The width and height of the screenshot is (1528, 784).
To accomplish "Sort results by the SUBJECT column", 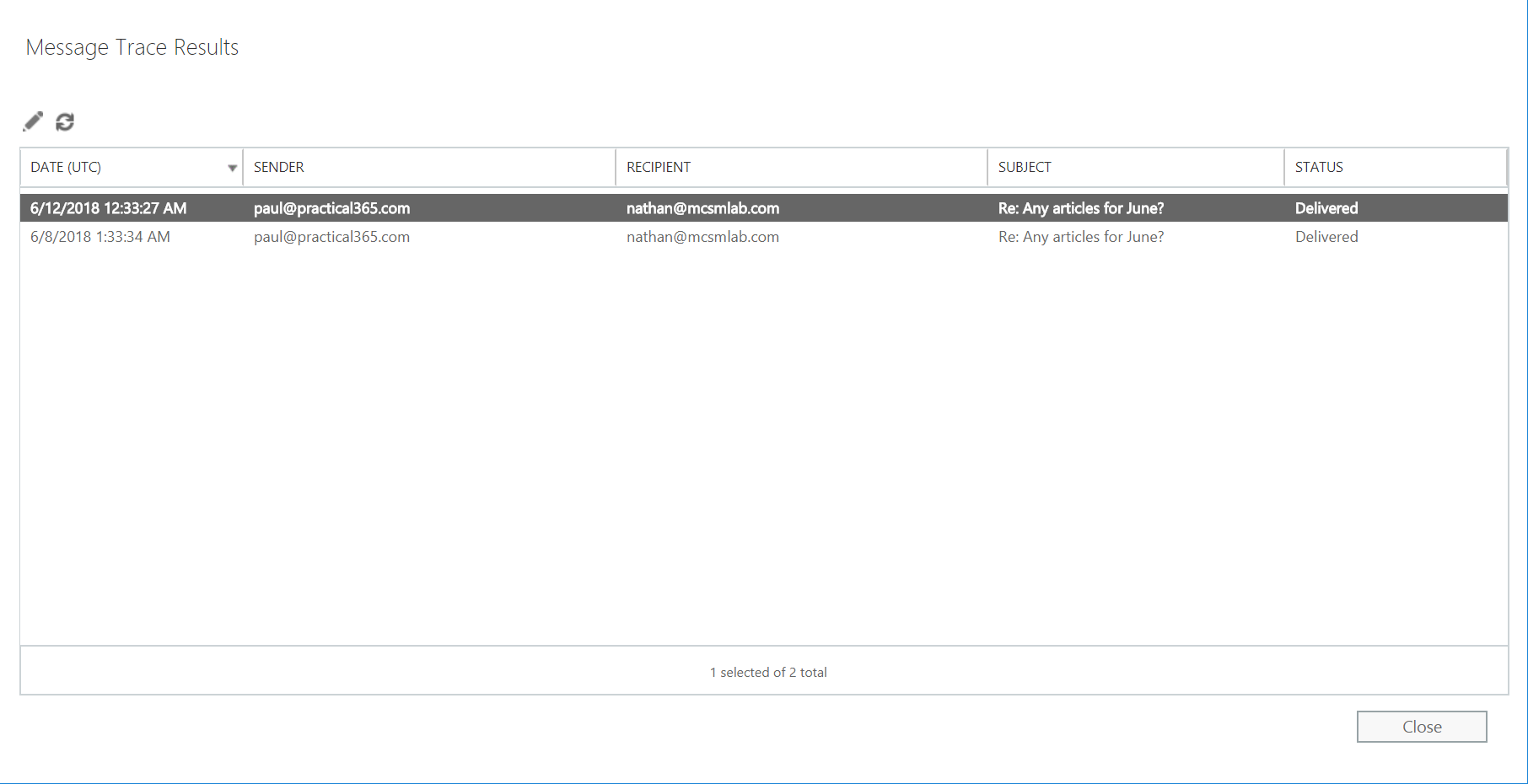I will 1024,167.
